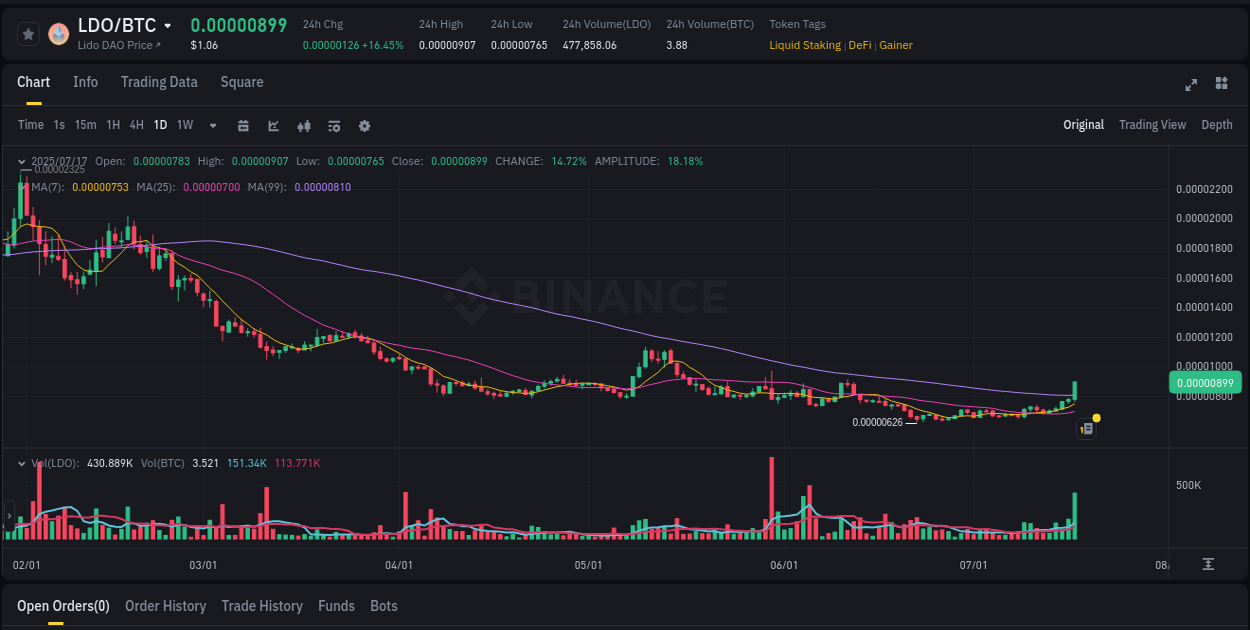Click the small order panel icon on chart

pos(1087,428)
